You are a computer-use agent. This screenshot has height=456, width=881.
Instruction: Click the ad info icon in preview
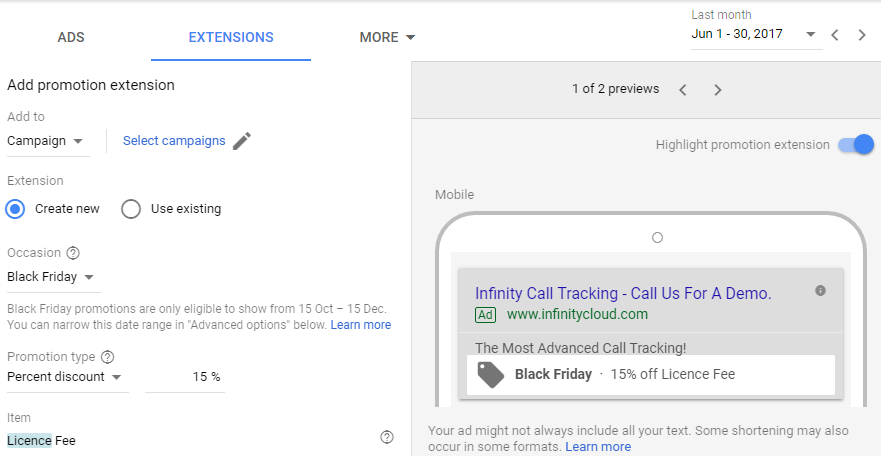(x=820, y=291)
